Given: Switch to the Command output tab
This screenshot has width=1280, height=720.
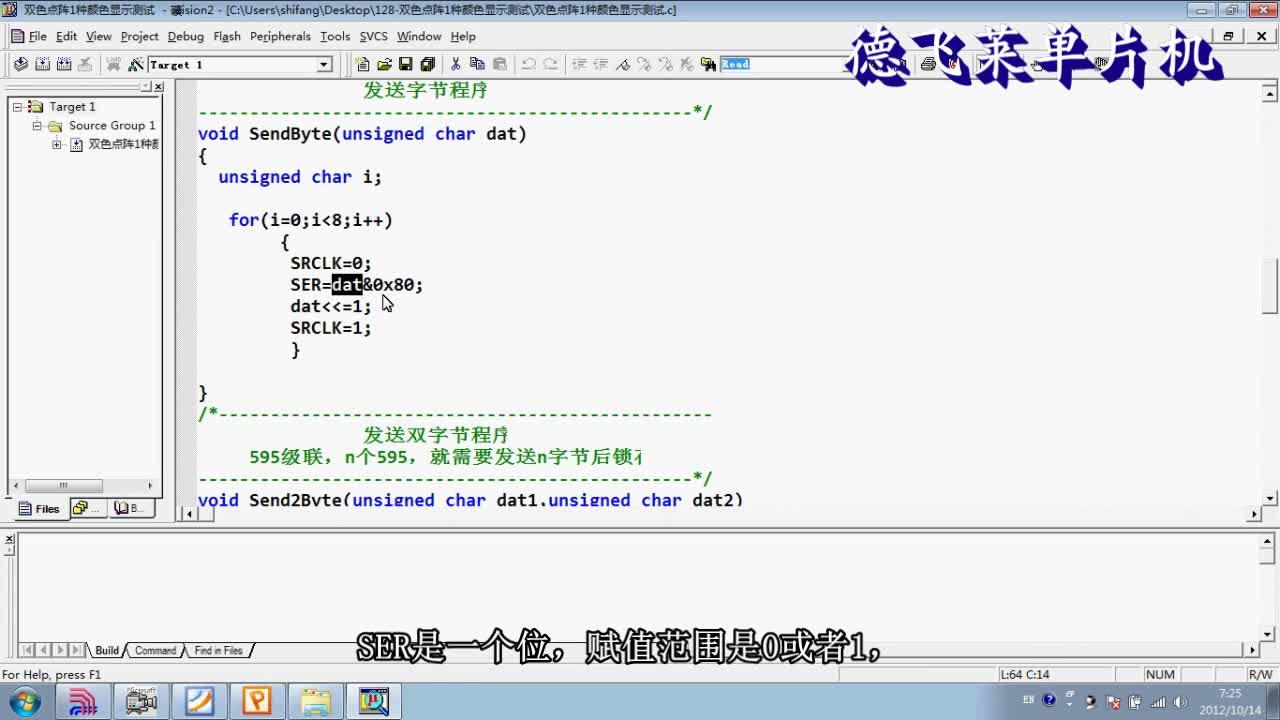Looking at the screenshot, I should pos(155,650).
